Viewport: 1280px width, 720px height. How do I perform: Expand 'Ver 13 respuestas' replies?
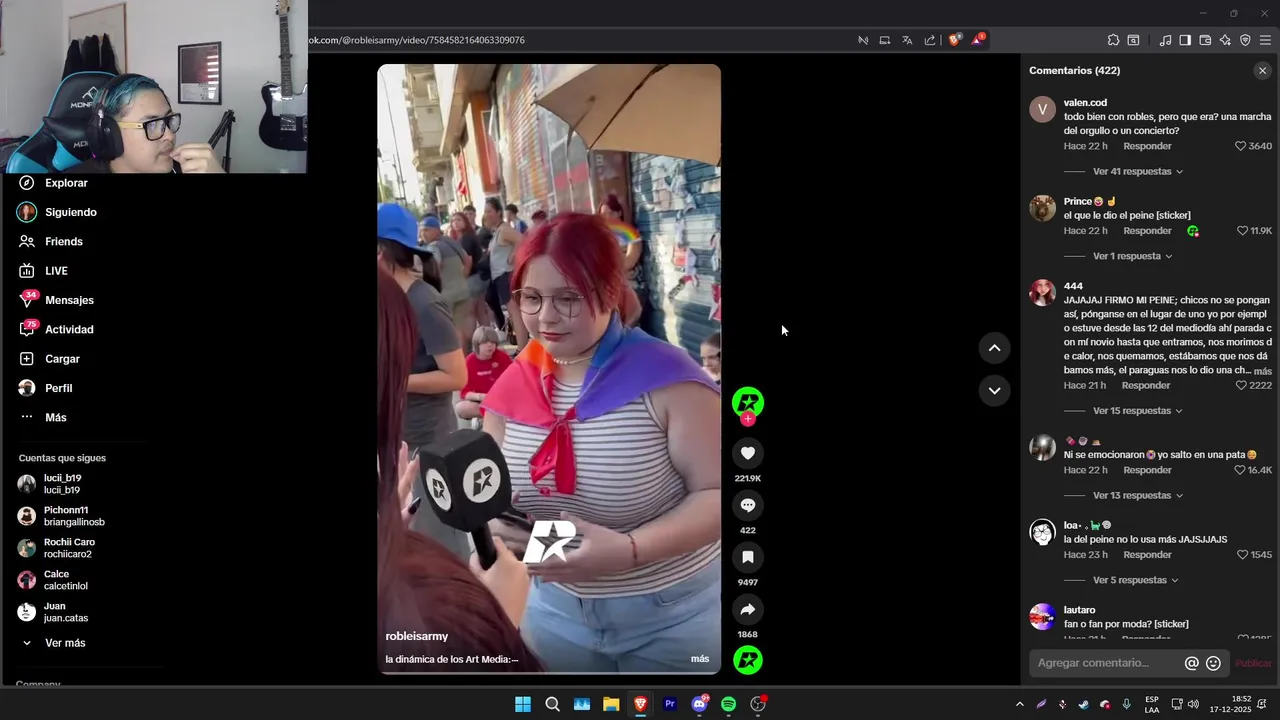[1138, 496]
